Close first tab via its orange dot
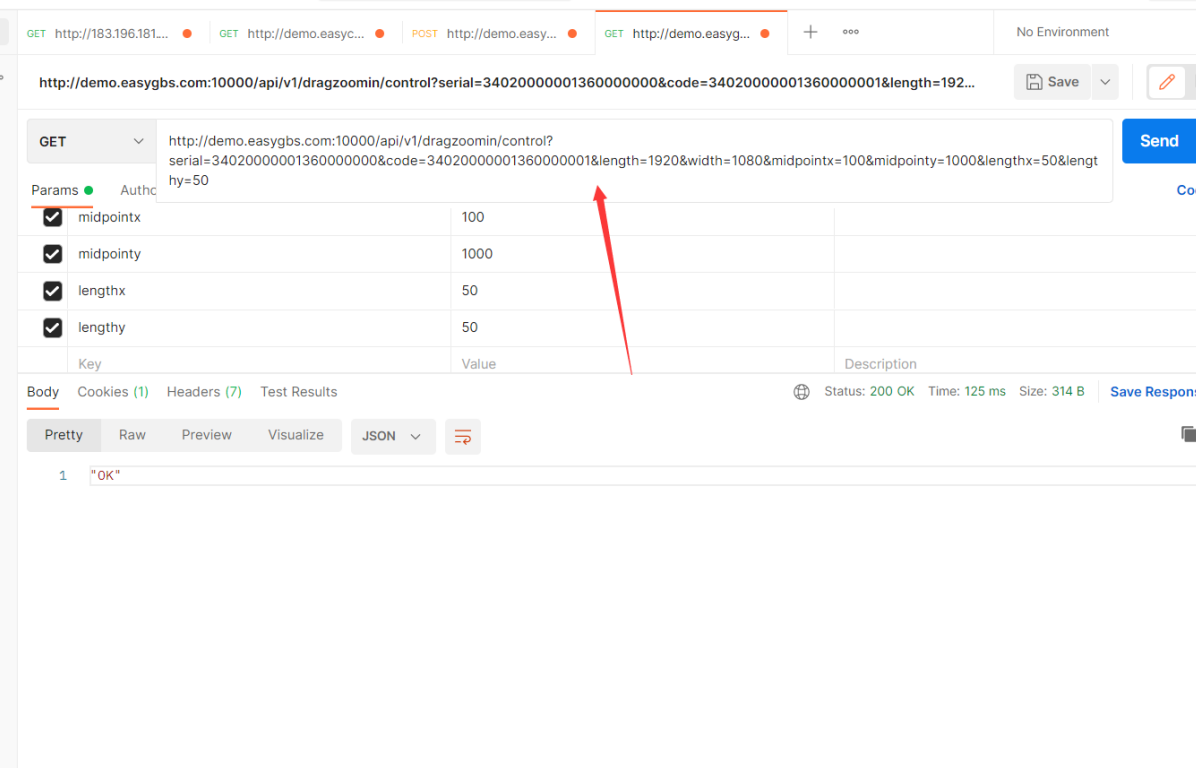This screenshot has height=768, width=1196. (187, 34)
